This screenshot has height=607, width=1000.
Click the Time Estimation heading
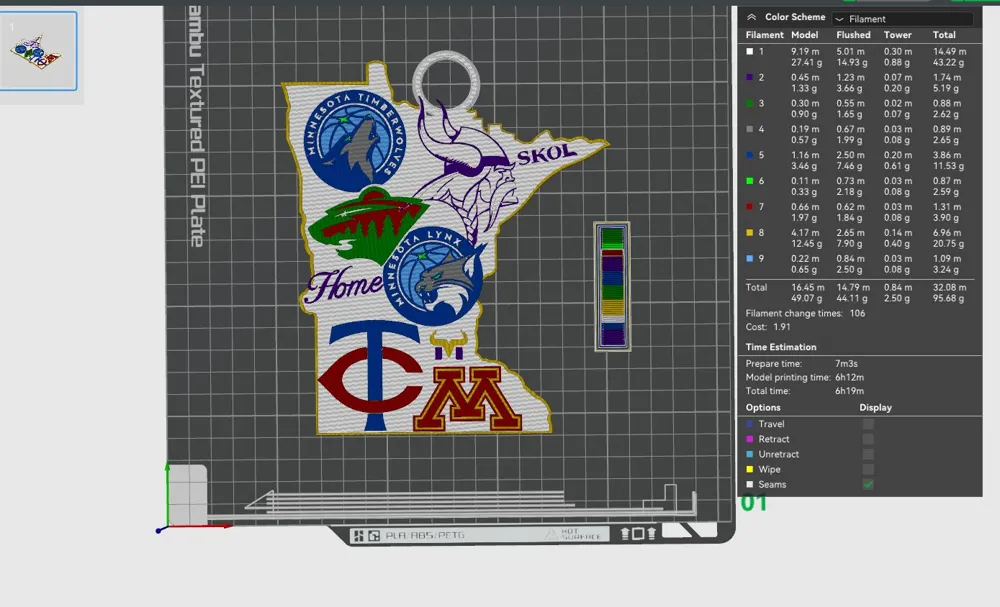(x=781, y=347)
